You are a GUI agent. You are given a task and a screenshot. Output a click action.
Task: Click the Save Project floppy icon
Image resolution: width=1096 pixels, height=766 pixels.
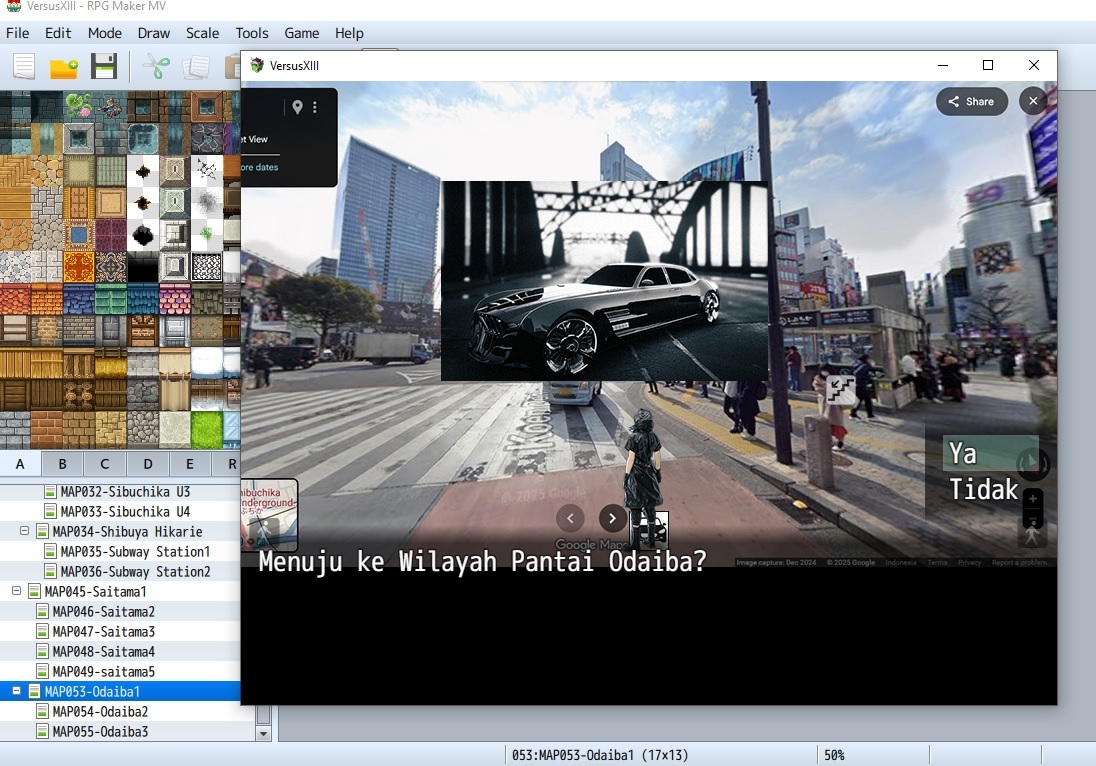point(104,67)
